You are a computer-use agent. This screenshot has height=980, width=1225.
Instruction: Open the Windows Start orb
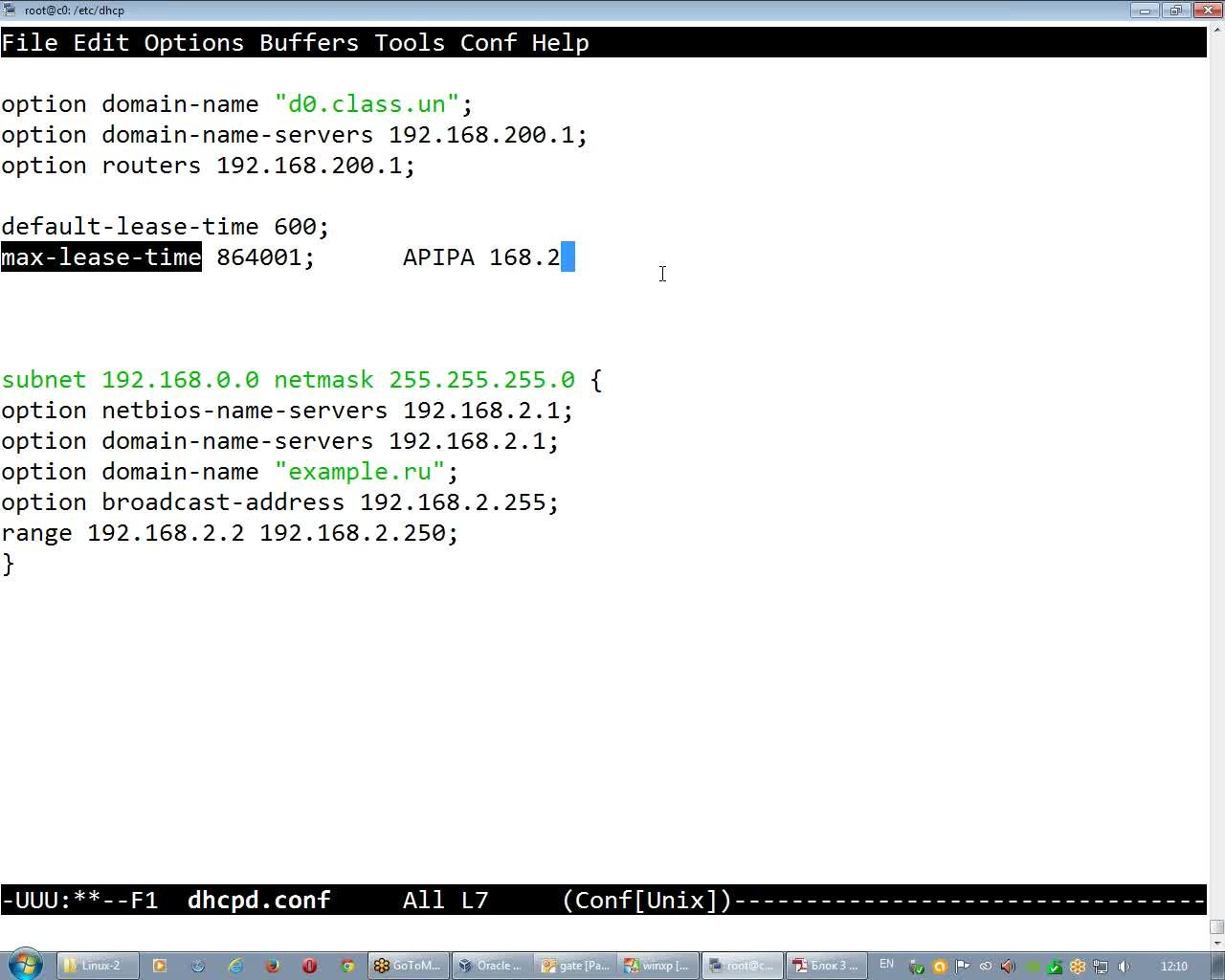[26, 965]
